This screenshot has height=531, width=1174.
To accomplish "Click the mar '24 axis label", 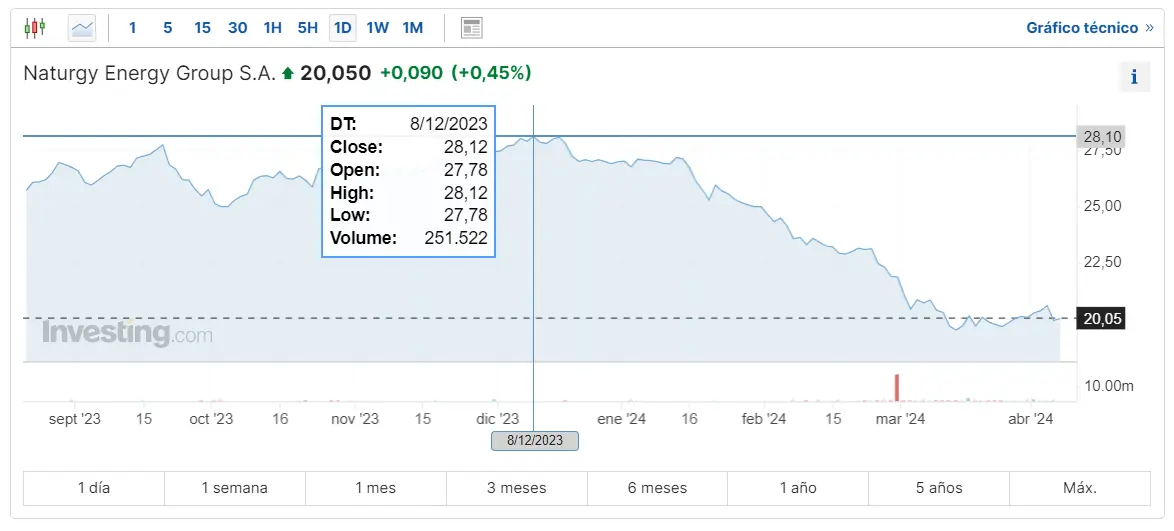I will [x=900, y=419].
